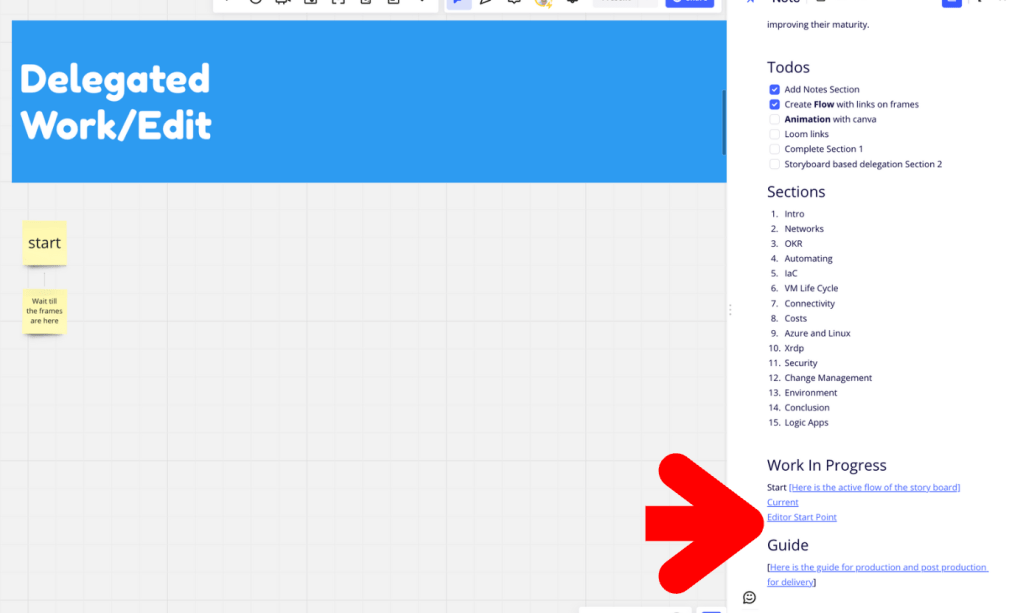Uncheck Create Flow with links on frames
Image resolution: width=1023 pixels, height=613 pixels.
click(x=774, y=104)
